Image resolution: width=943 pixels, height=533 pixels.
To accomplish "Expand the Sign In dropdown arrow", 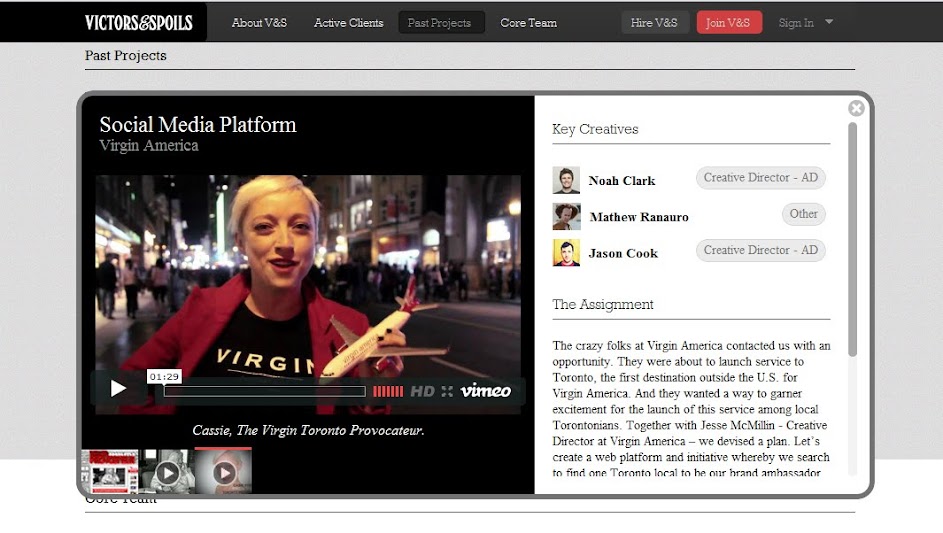I will 829,22.
